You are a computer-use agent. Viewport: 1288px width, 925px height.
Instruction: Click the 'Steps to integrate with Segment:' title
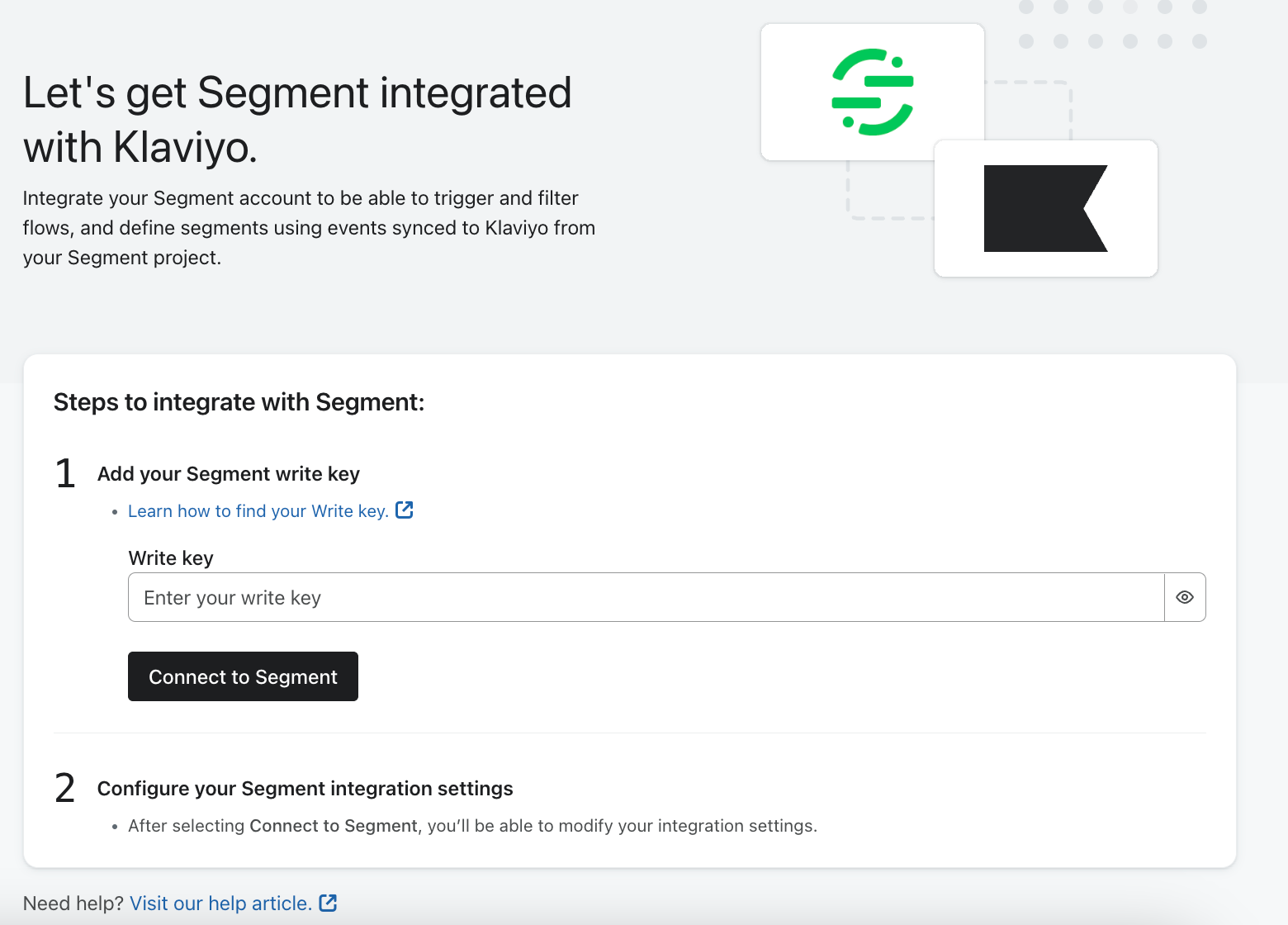(x=239, y=402)
